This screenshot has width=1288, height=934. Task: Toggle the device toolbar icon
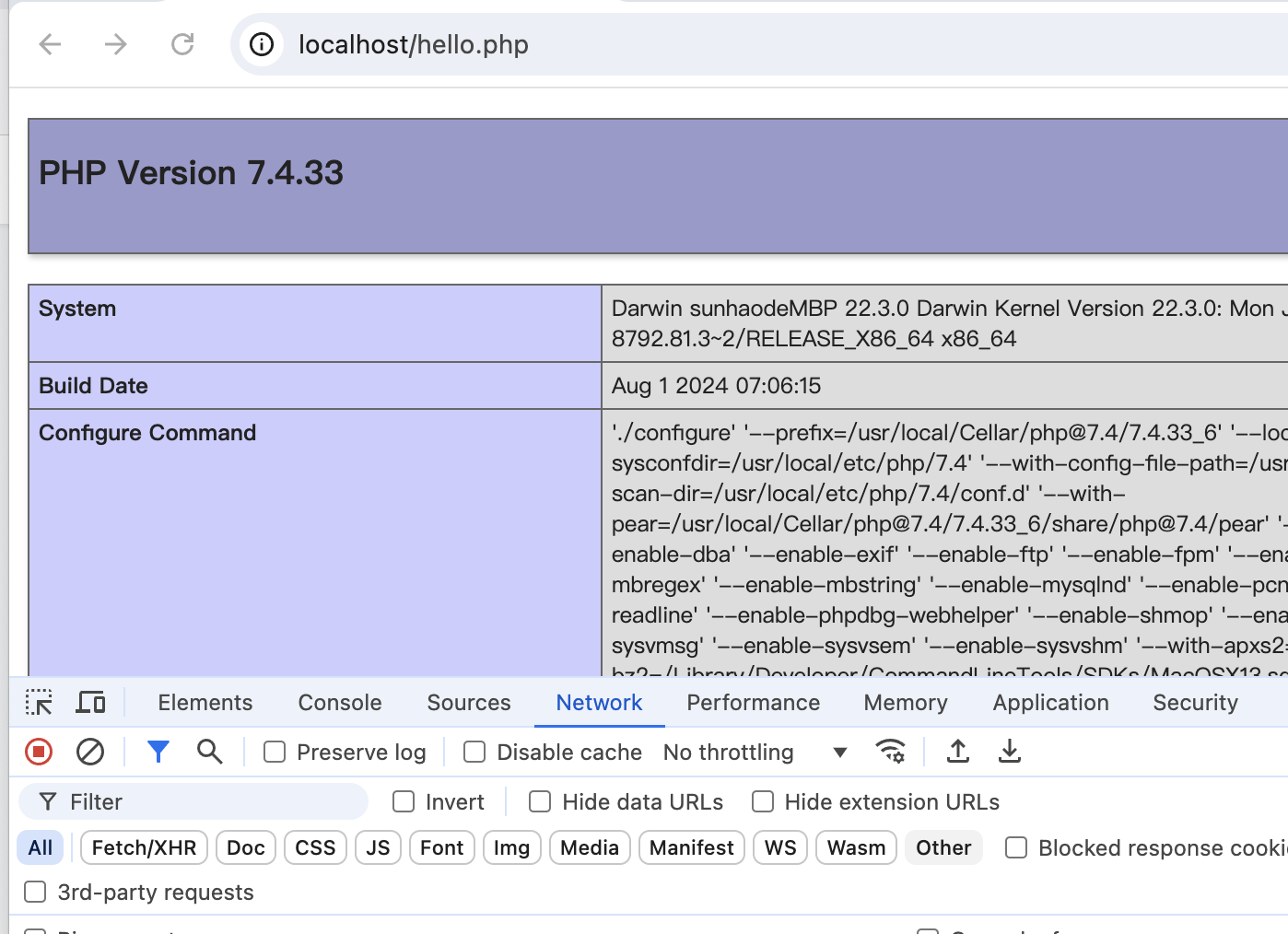point(90,703)
